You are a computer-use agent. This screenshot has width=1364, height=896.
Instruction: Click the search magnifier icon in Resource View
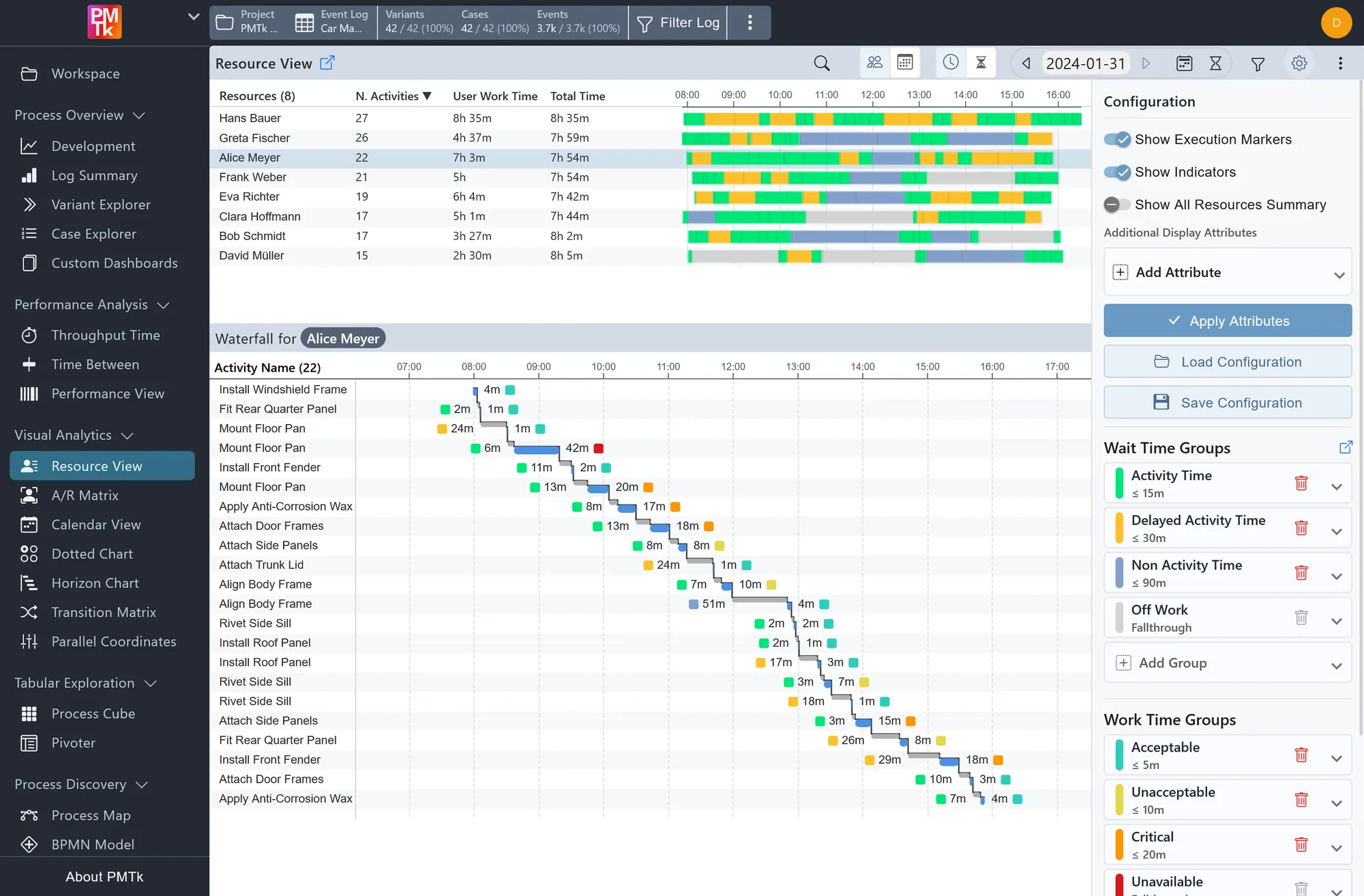(822, 63)
